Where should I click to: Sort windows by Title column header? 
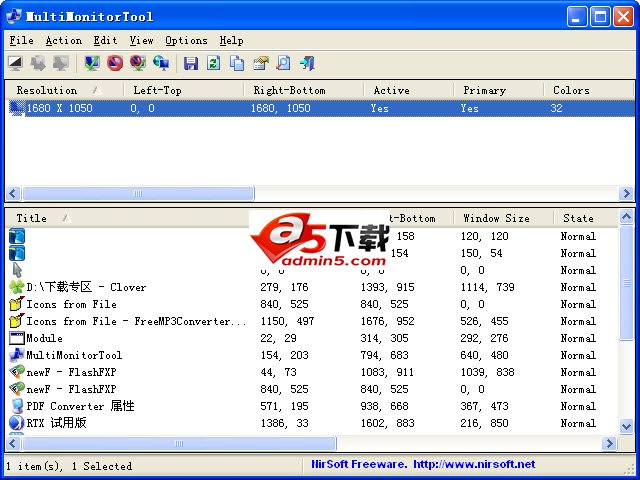(127, 218)
